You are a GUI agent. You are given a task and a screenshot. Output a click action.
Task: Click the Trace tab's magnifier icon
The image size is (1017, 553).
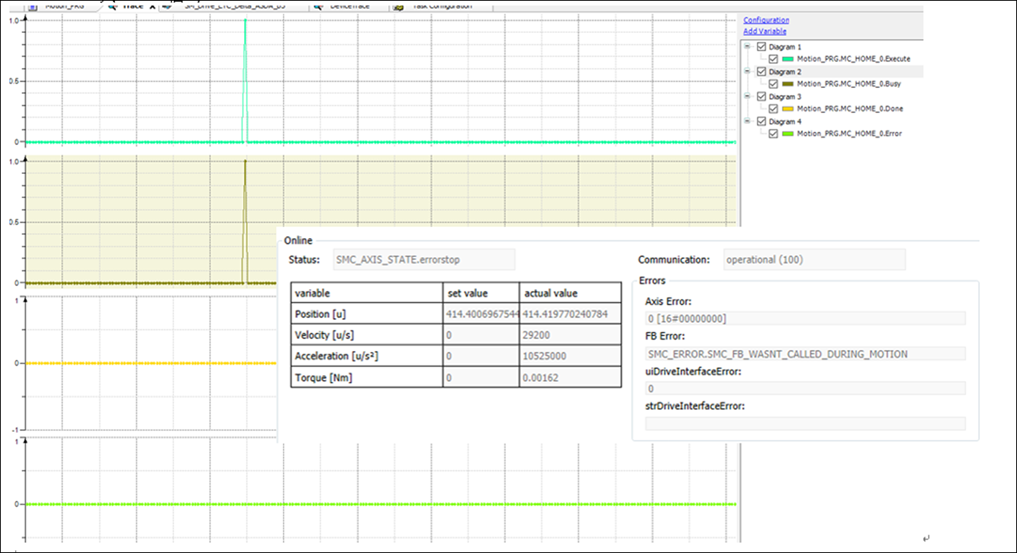tap(112, 6)
